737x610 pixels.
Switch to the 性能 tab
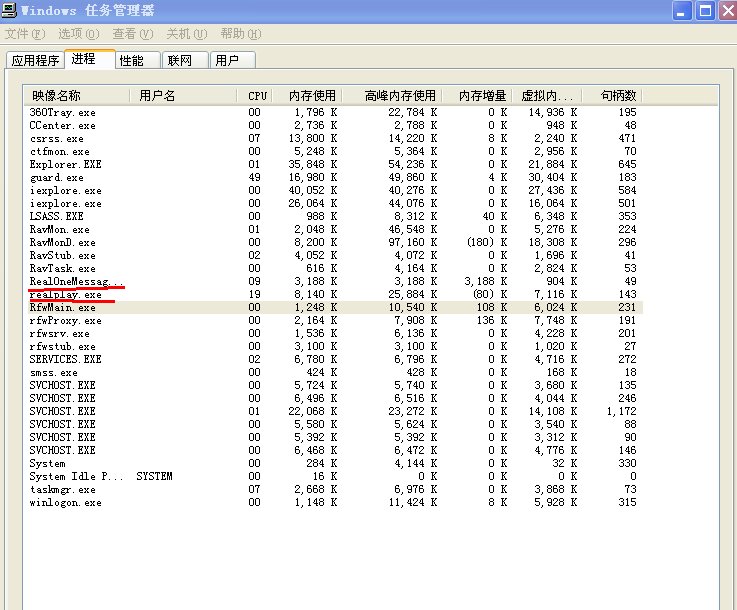click(132, 60)
